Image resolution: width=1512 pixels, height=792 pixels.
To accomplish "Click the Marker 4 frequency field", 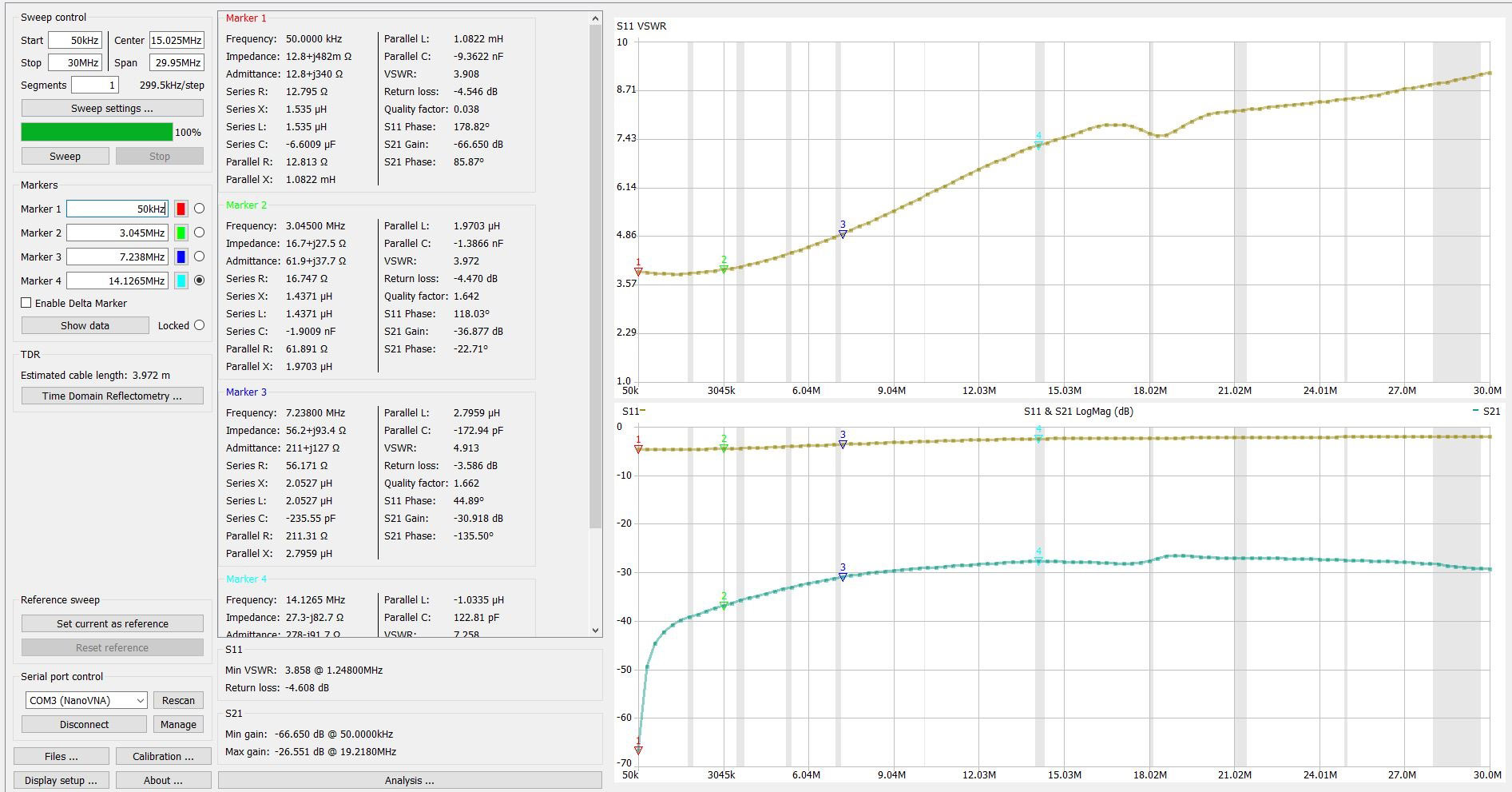I will 117,281.
